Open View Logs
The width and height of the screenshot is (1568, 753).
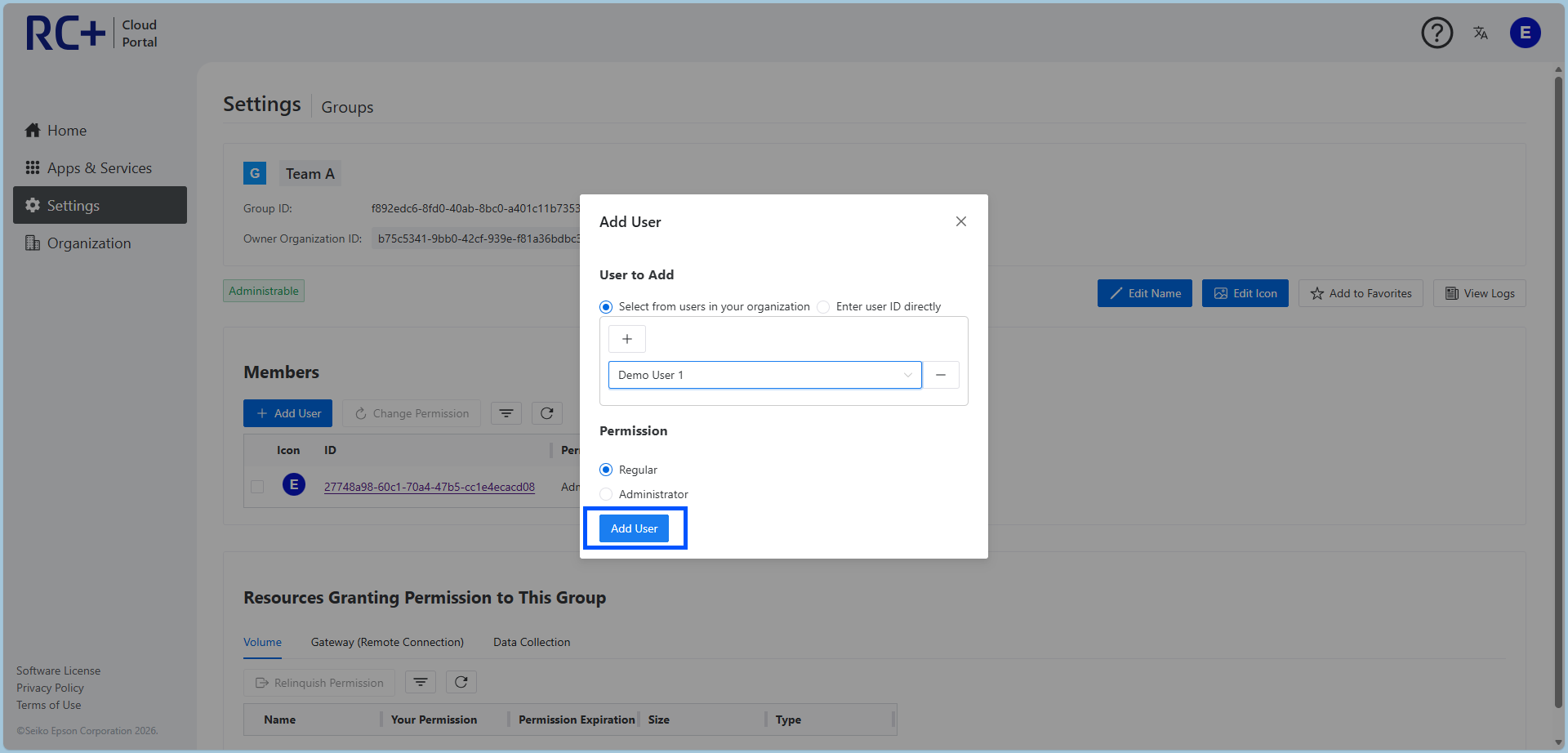click(x=1480, y=293)
